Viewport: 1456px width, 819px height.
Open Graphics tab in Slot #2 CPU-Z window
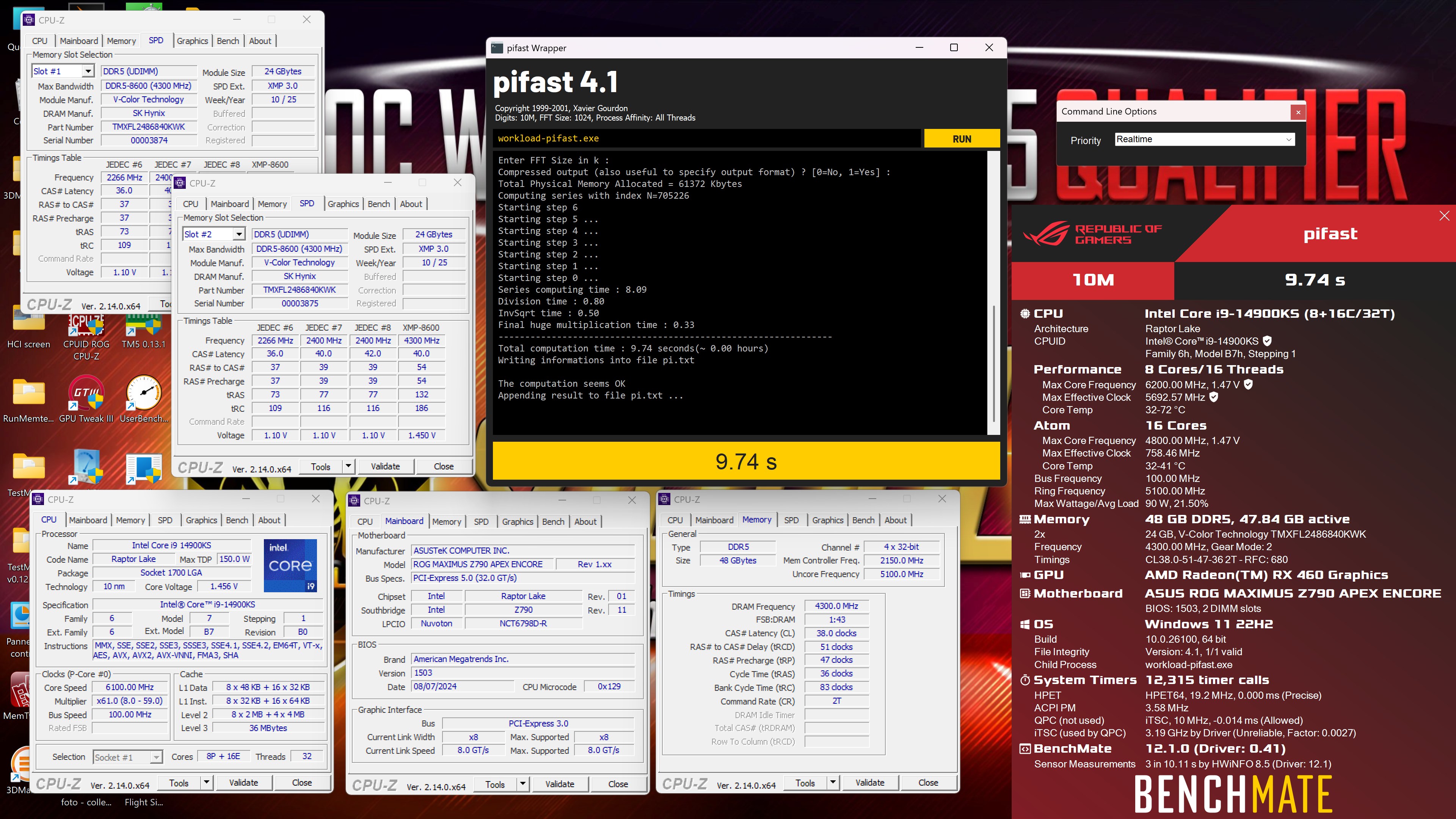(343, 204)
